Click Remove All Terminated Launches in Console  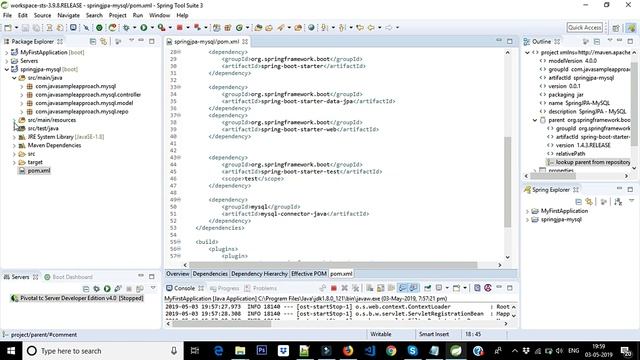pos(356,288)
